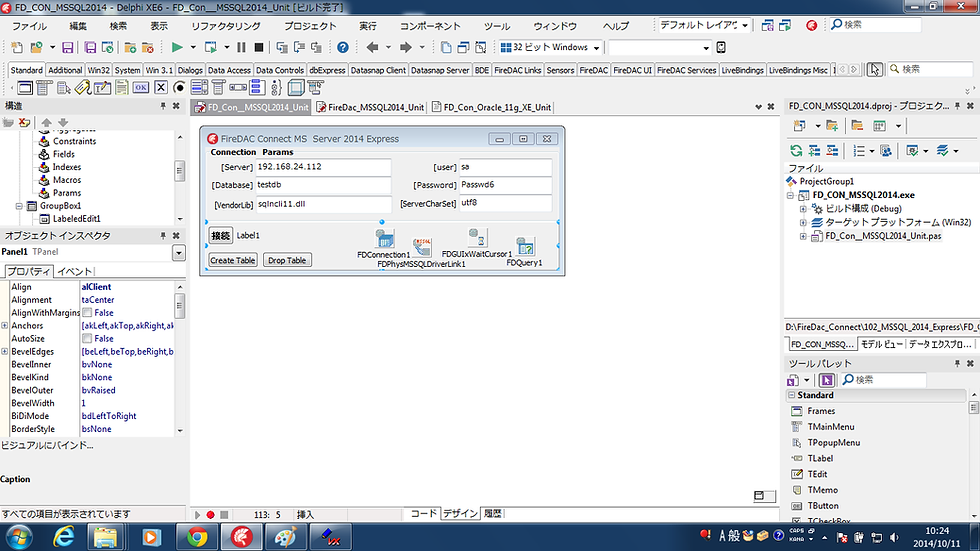The image size is (980, 551).
Task: Select FDGUIxWaitCursor1 component on the form
Action: (x=478, y=237)
